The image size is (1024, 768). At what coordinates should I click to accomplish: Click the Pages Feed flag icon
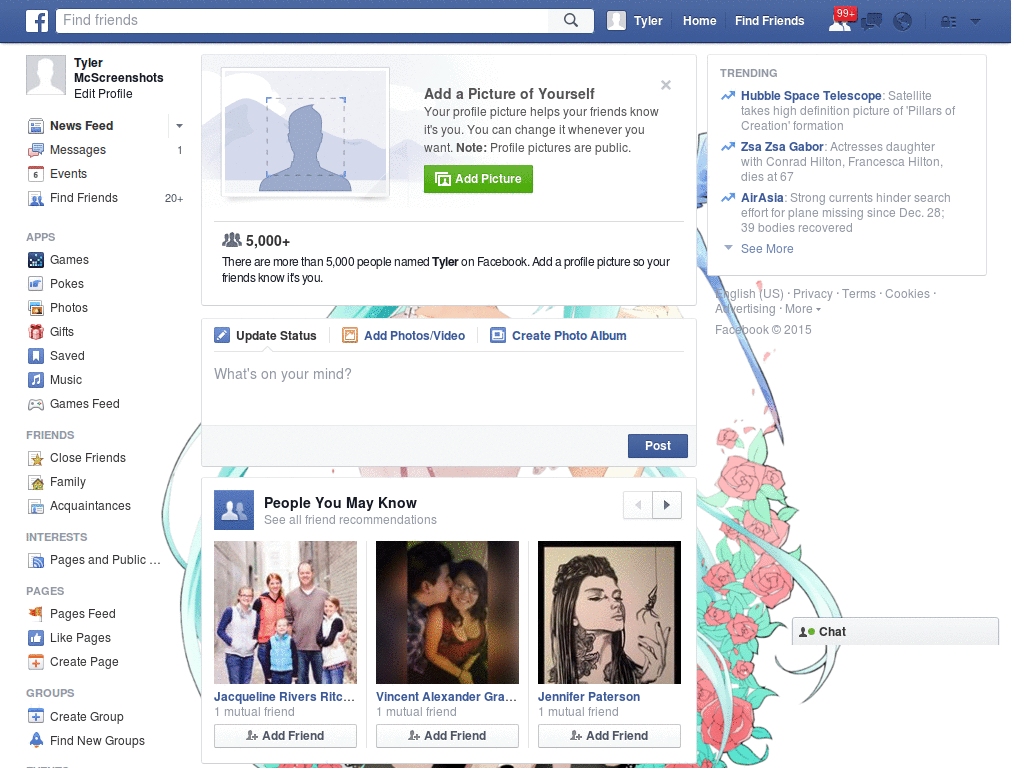point(36,614)
